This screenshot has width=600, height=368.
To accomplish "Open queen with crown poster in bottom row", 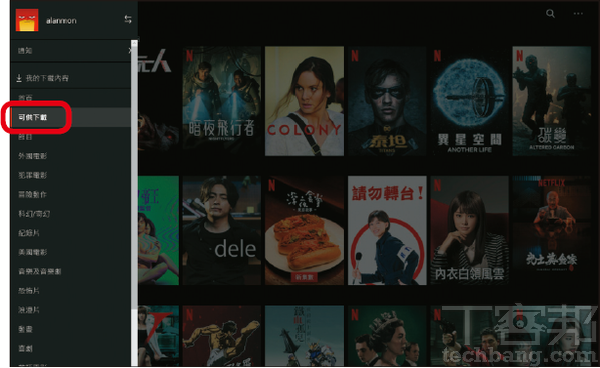I will click(x=387, y=336).
